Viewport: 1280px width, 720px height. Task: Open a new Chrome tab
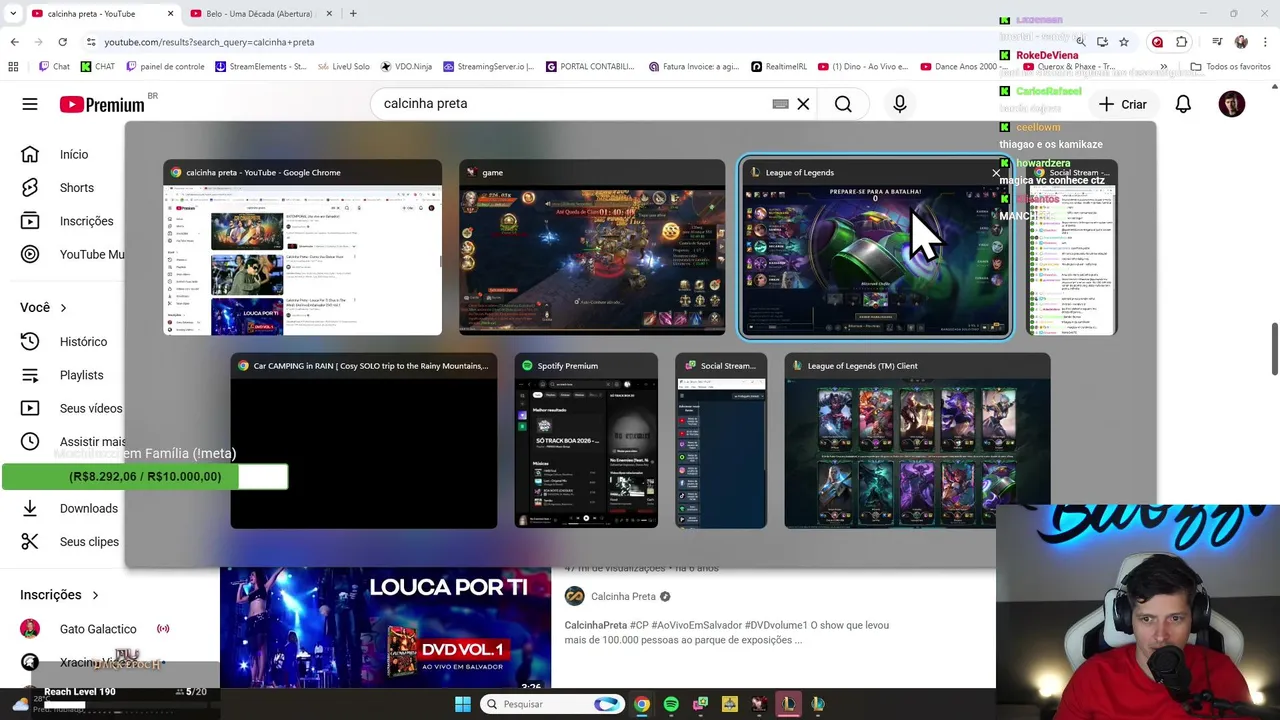pyautogui.click(x=353, y=14)
